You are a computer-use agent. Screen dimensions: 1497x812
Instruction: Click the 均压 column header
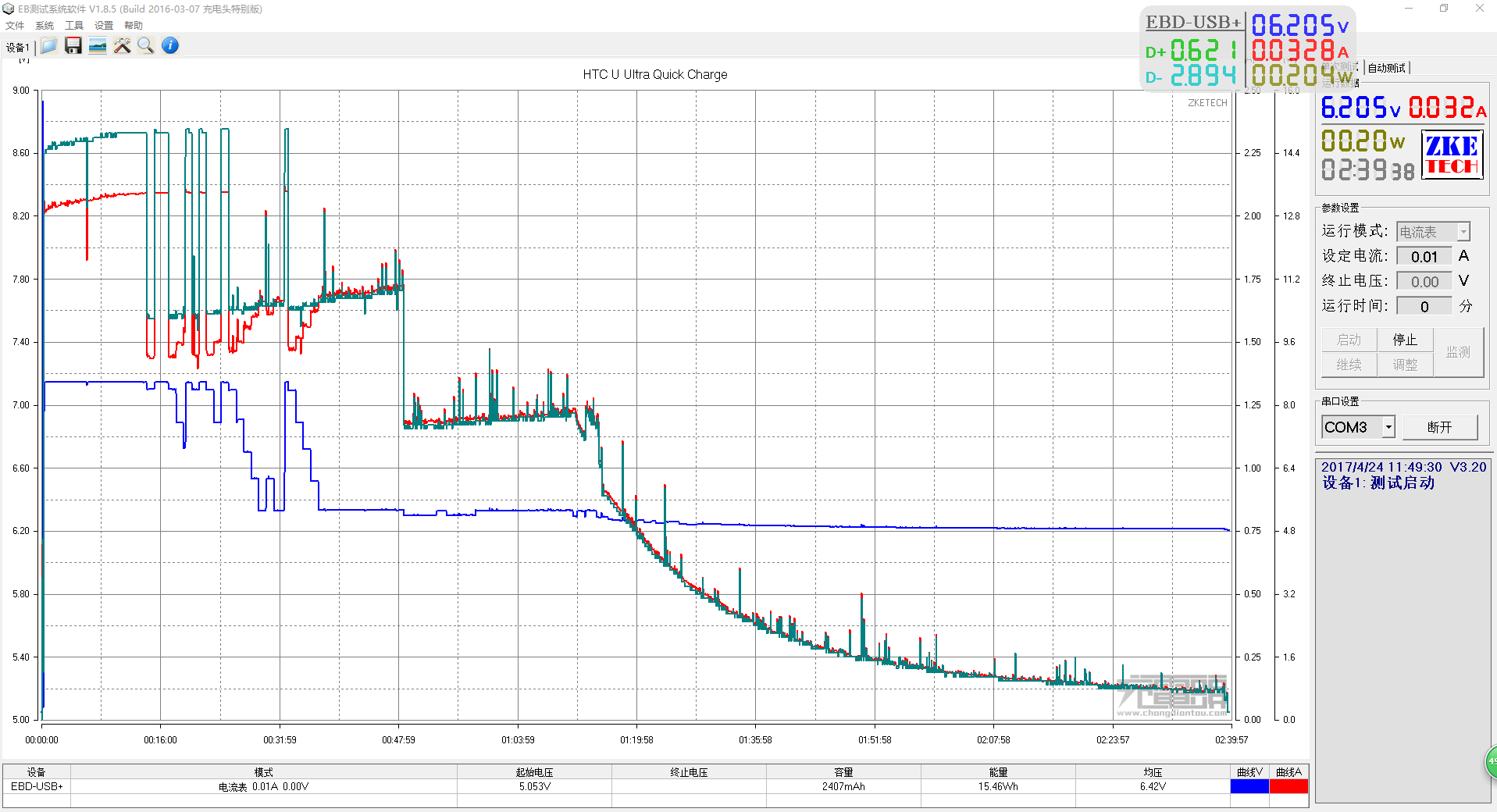click(x=1153, y=771)
